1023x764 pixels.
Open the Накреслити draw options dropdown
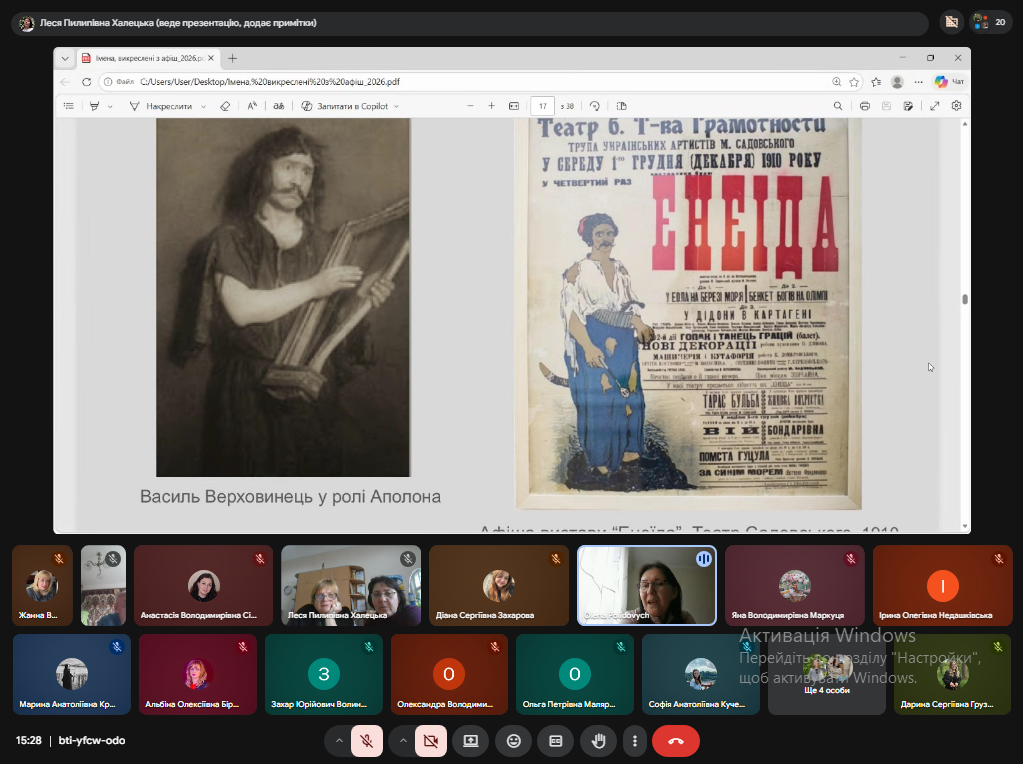[x=204, y=106]
